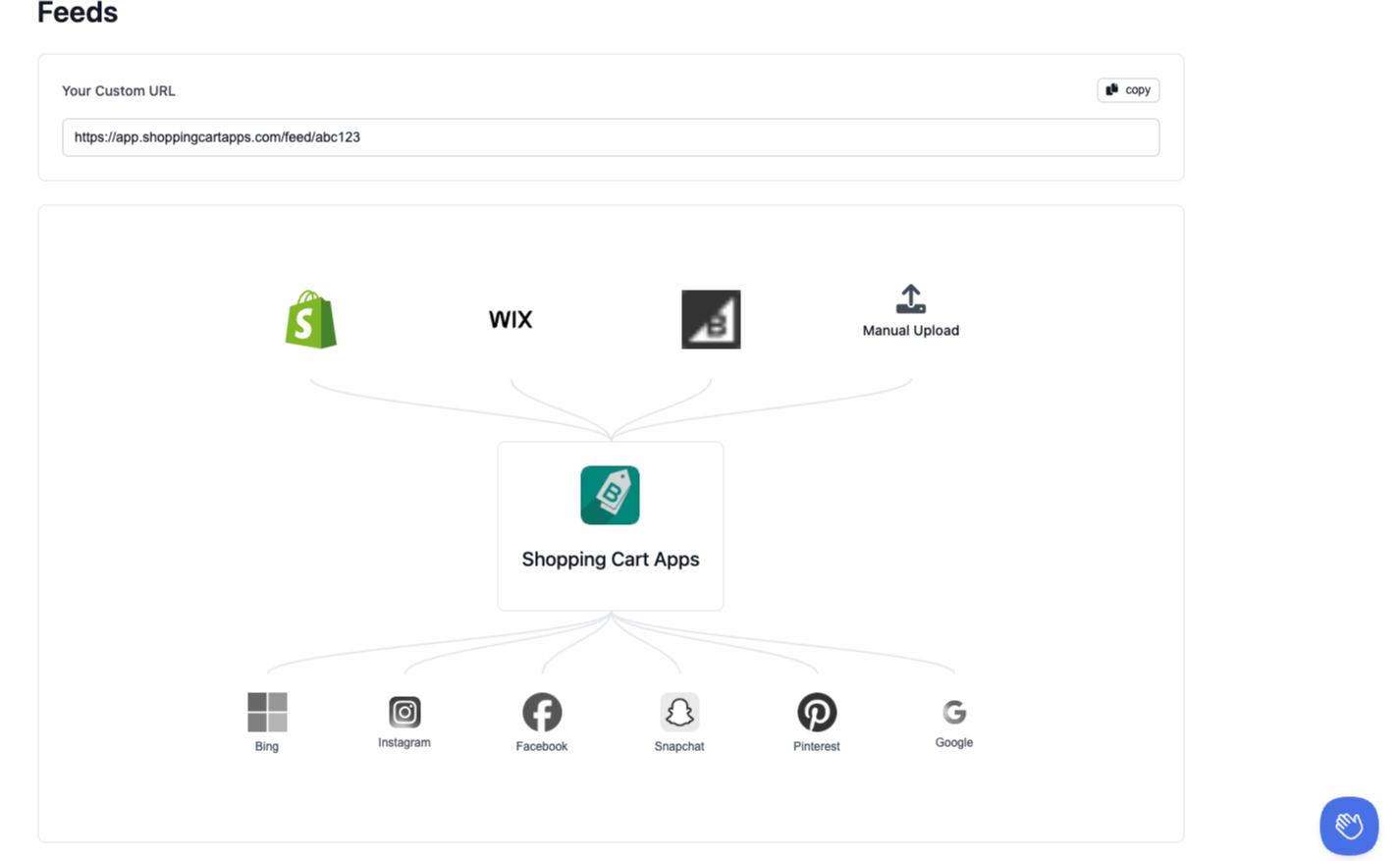Click the Feeds page heading
This screenshot has height=861, width=1400.
78,13
